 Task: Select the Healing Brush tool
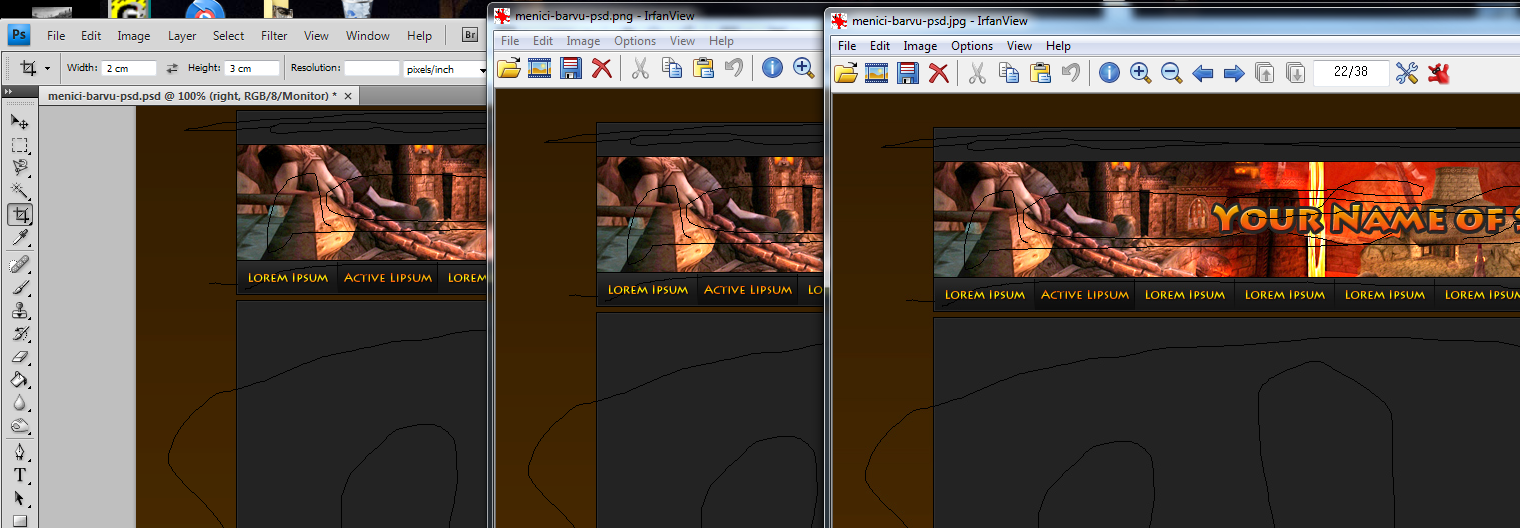pyautogui.click(x=20, y=265)
